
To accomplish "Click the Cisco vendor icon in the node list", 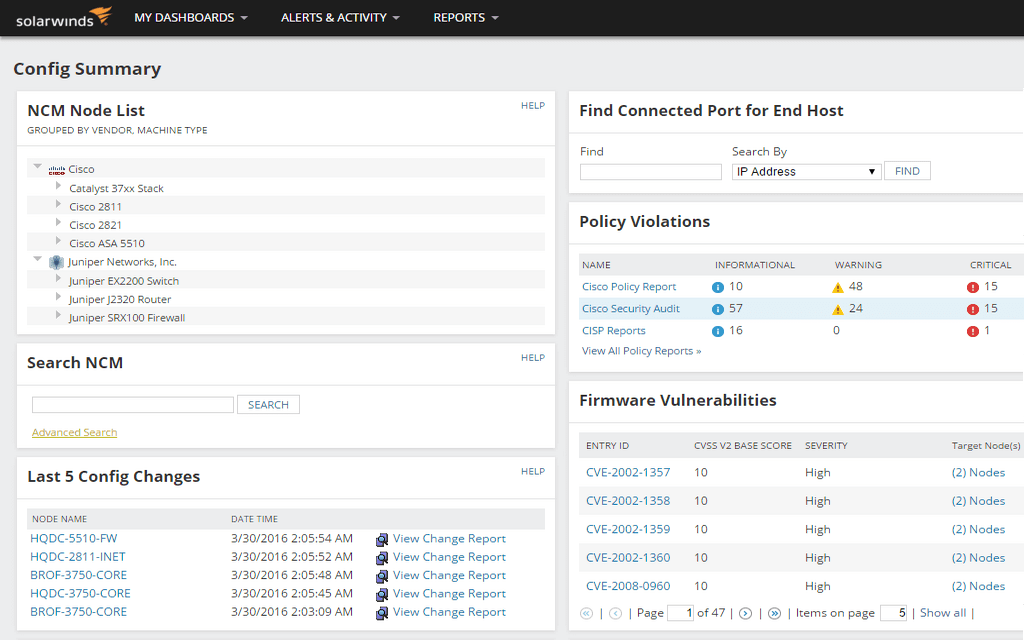I will point(55,168).
